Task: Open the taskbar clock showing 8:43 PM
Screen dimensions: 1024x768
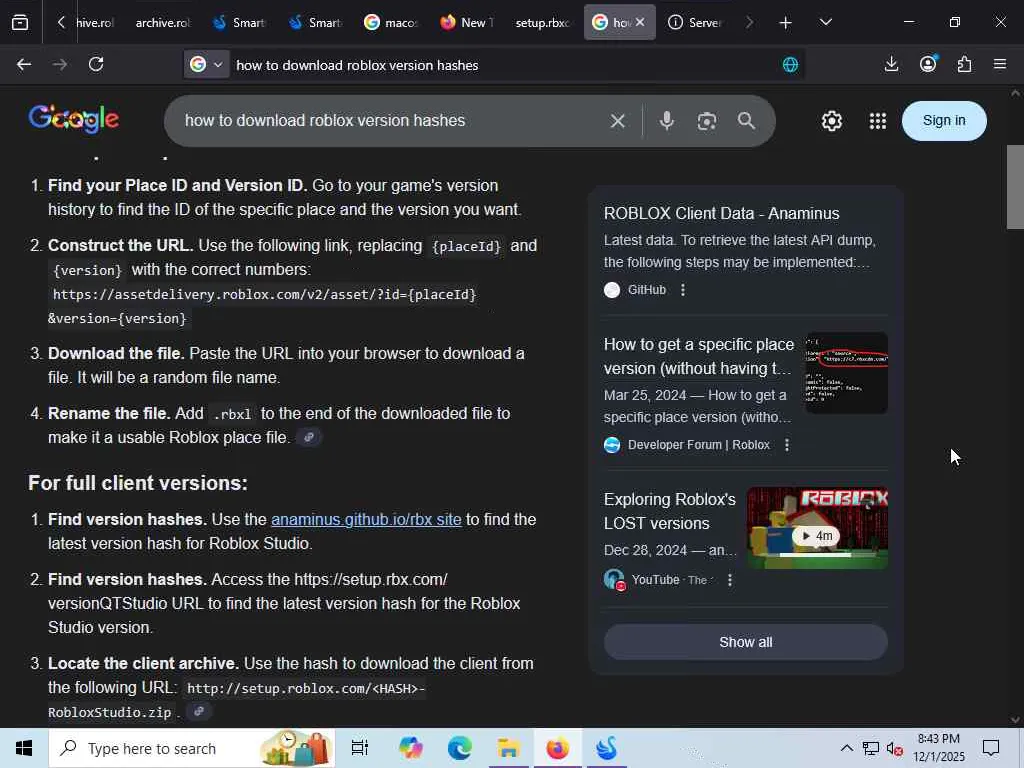Action: tap(938, 748)
